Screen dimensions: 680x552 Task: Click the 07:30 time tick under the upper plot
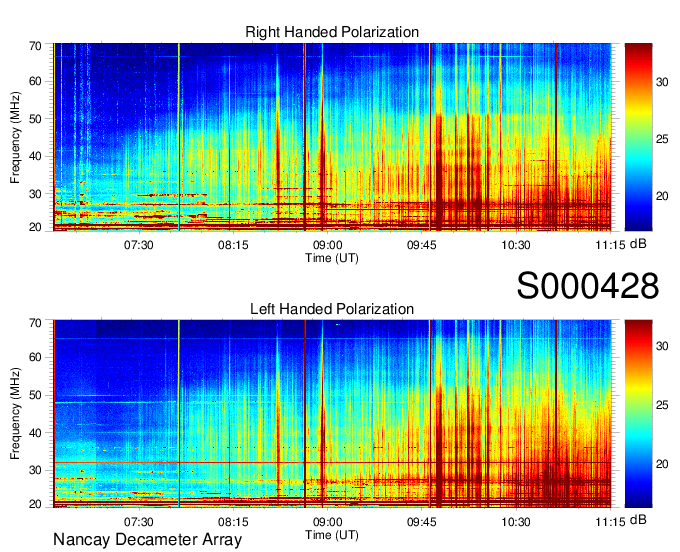(139, 245)
